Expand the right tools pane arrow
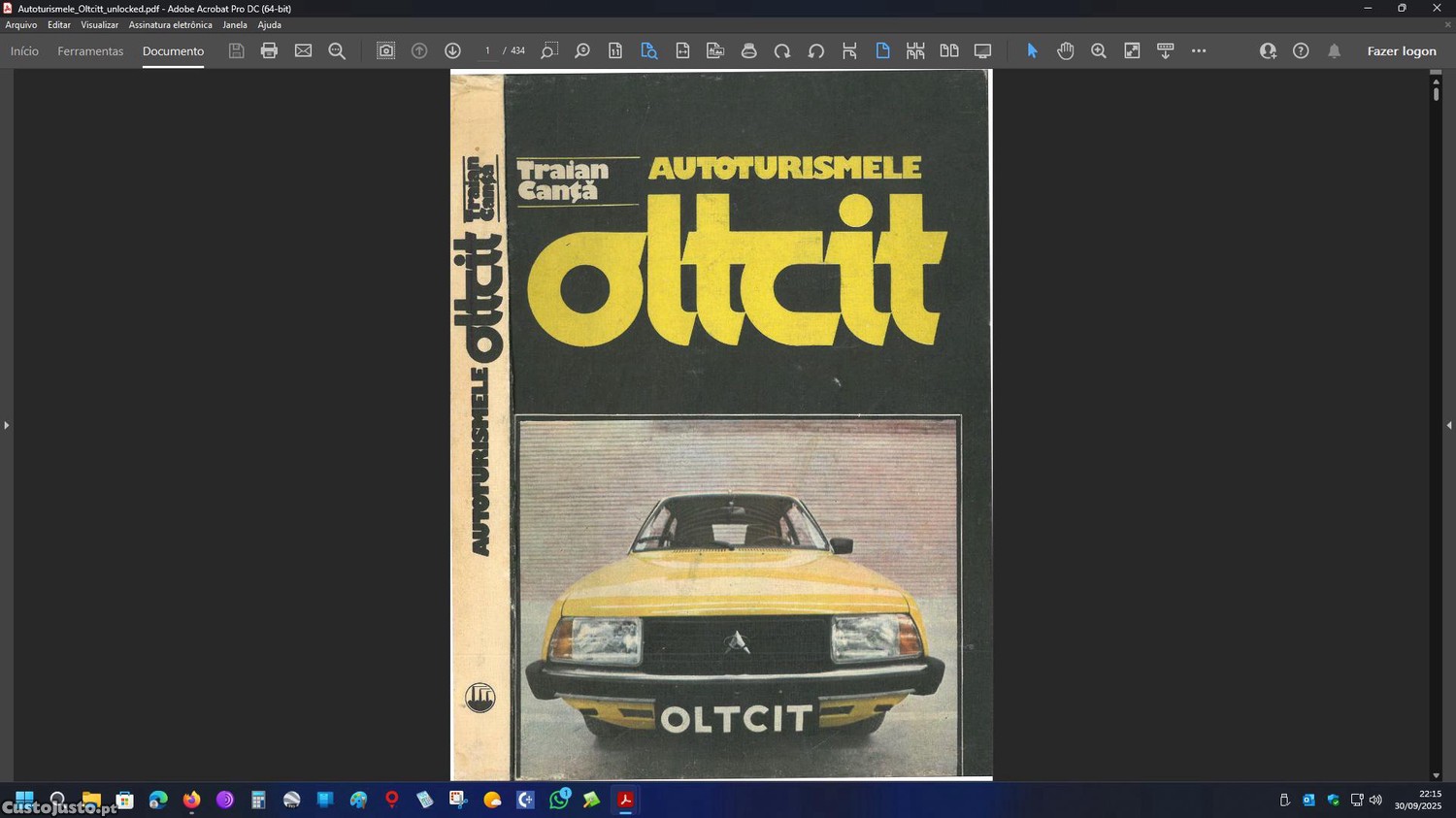The height and width of the screenshot is (818, 1456). (1448, 425)
